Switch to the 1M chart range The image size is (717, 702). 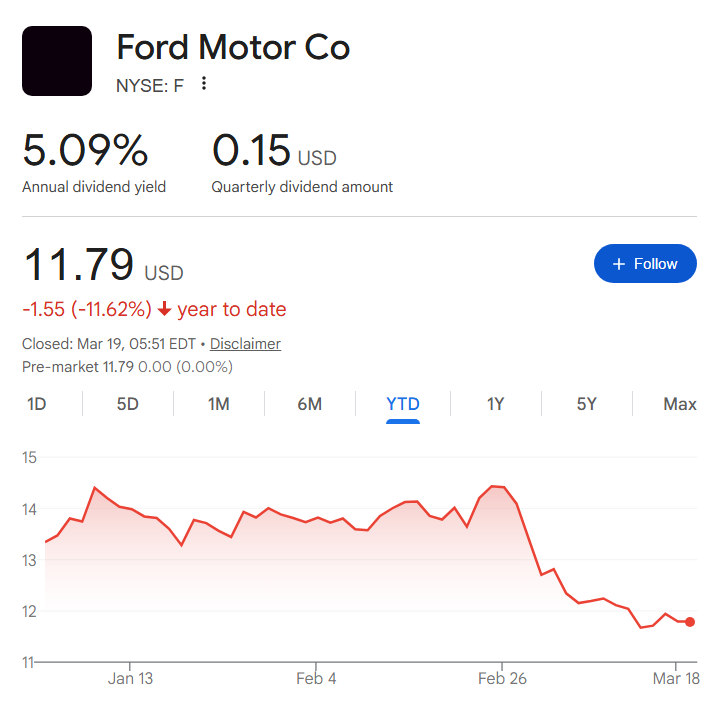(x=219, y=404)
